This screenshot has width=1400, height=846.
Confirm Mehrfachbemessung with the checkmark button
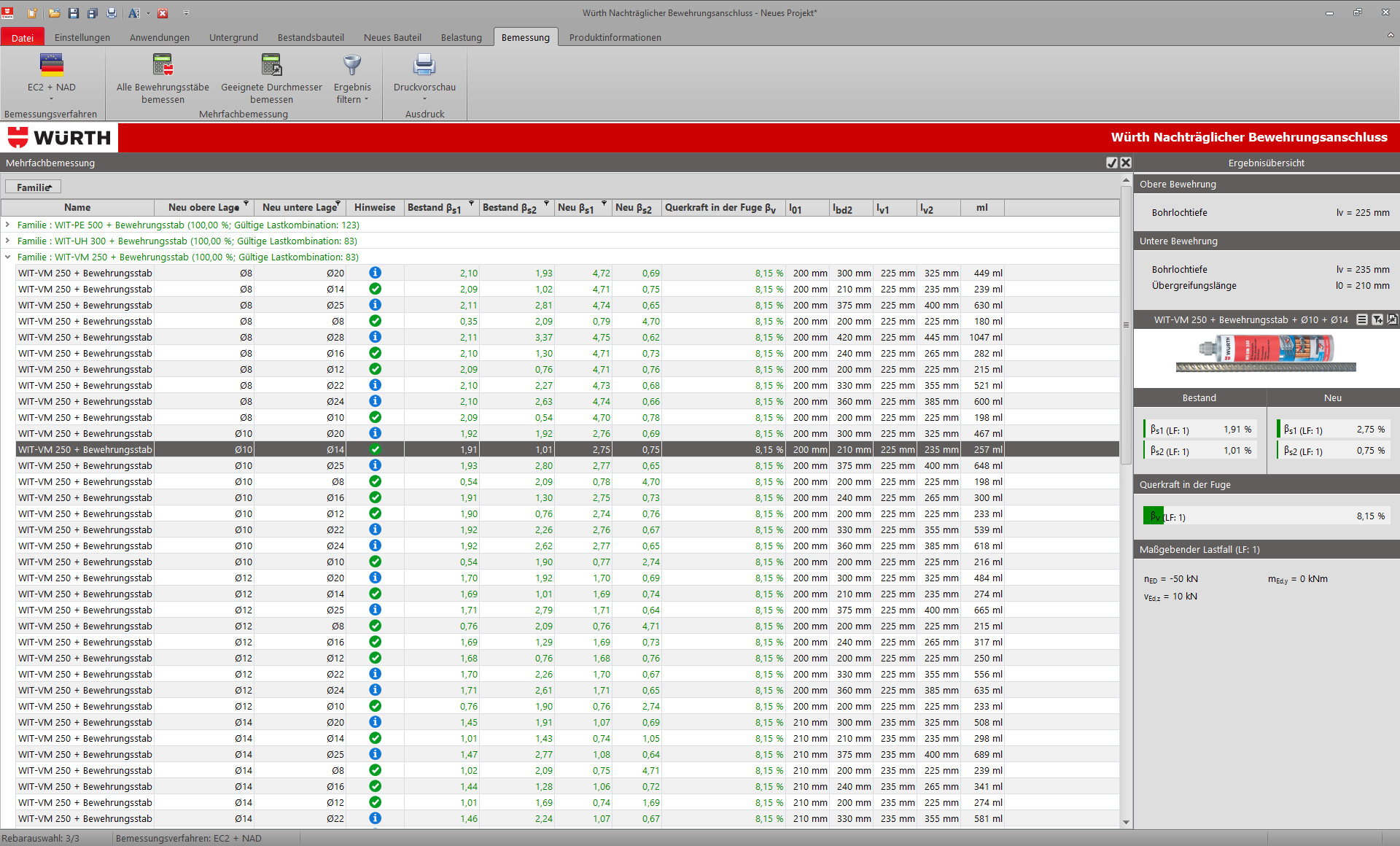1112,163
